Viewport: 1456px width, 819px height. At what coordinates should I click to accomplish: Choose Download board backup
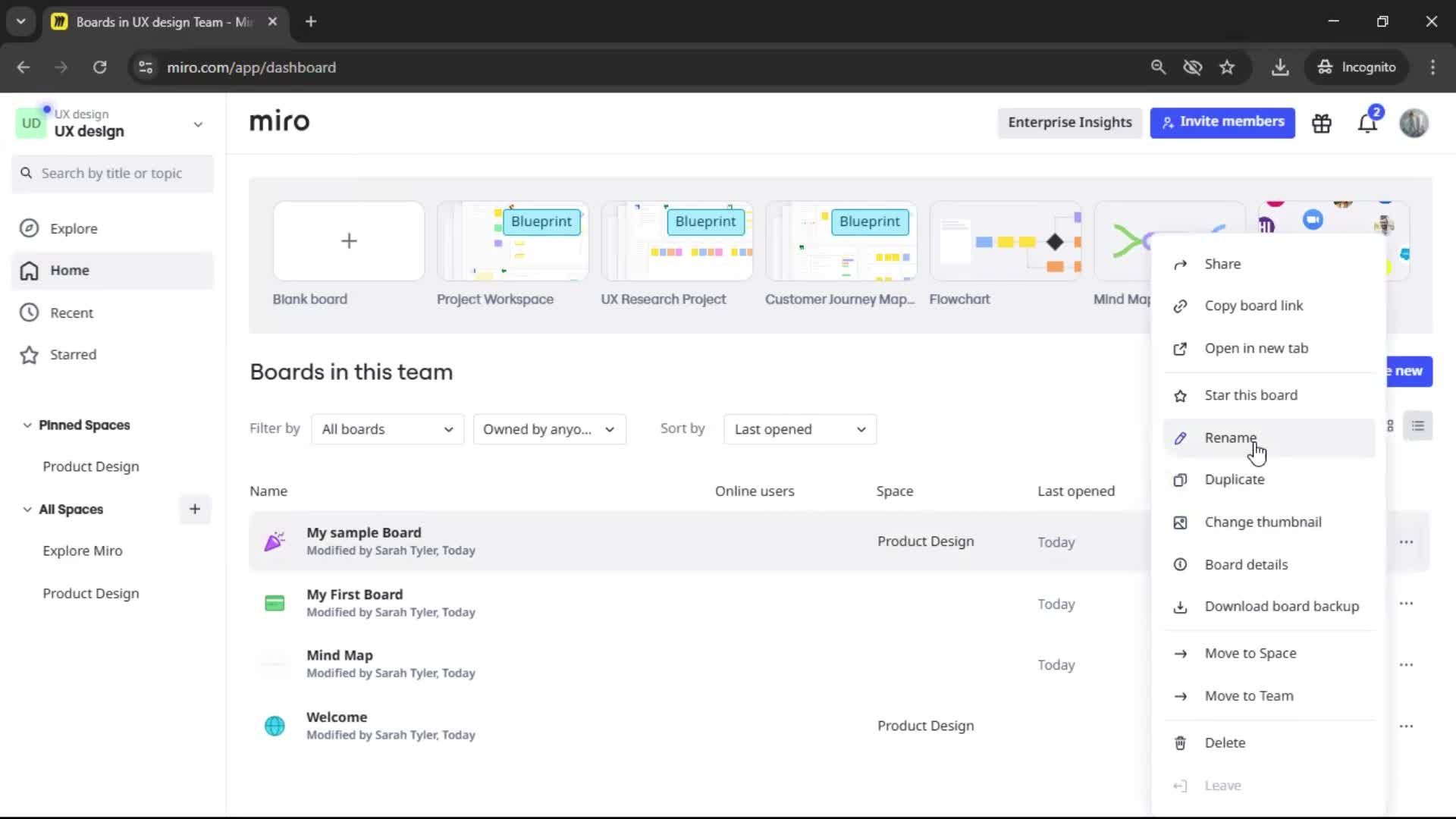point(1269,606)
